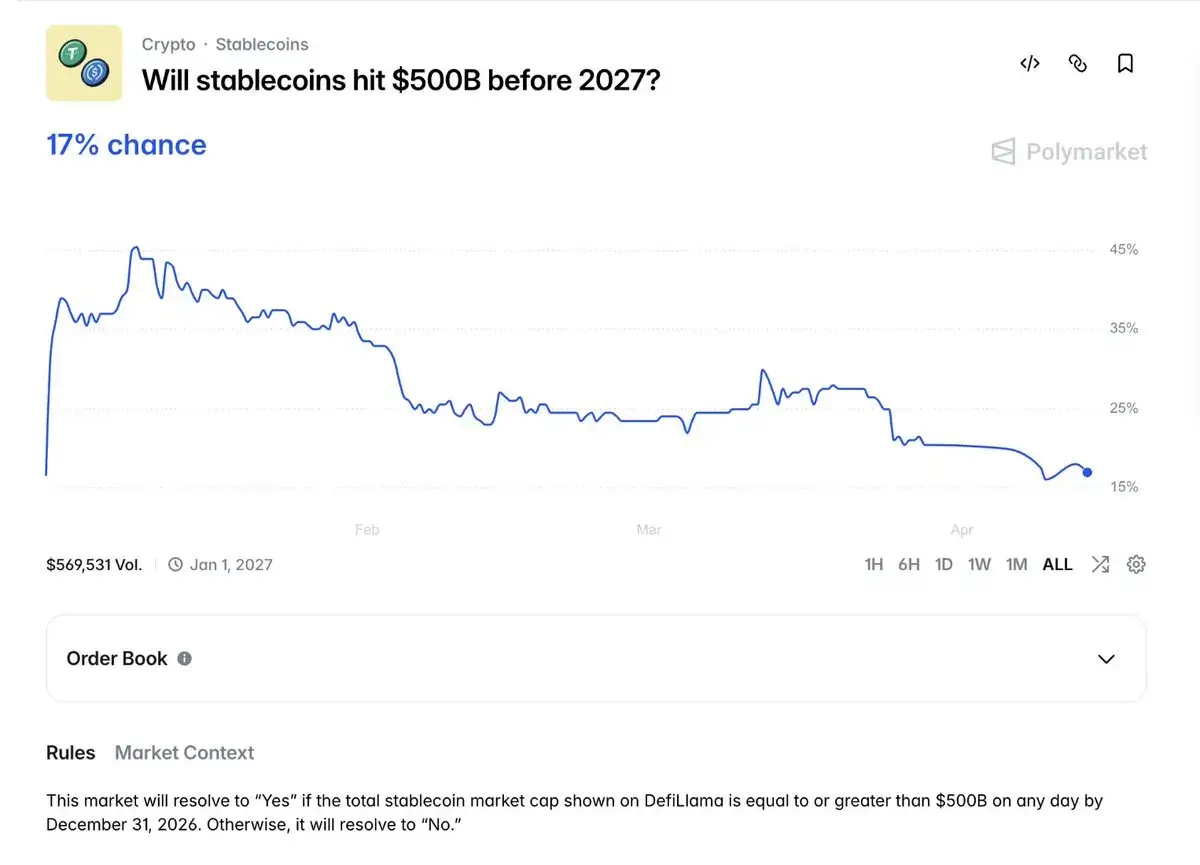The width and height of the screenshot is (1200, 865).
Task: Bookmark this stablecoins market
Action: coord(1125,64)
